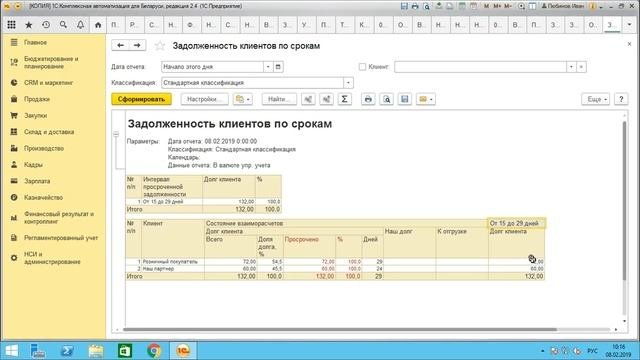Expand Клиент field dropdown arrow
The height and width of the screenshot is (360, 640).
(571, 67)
